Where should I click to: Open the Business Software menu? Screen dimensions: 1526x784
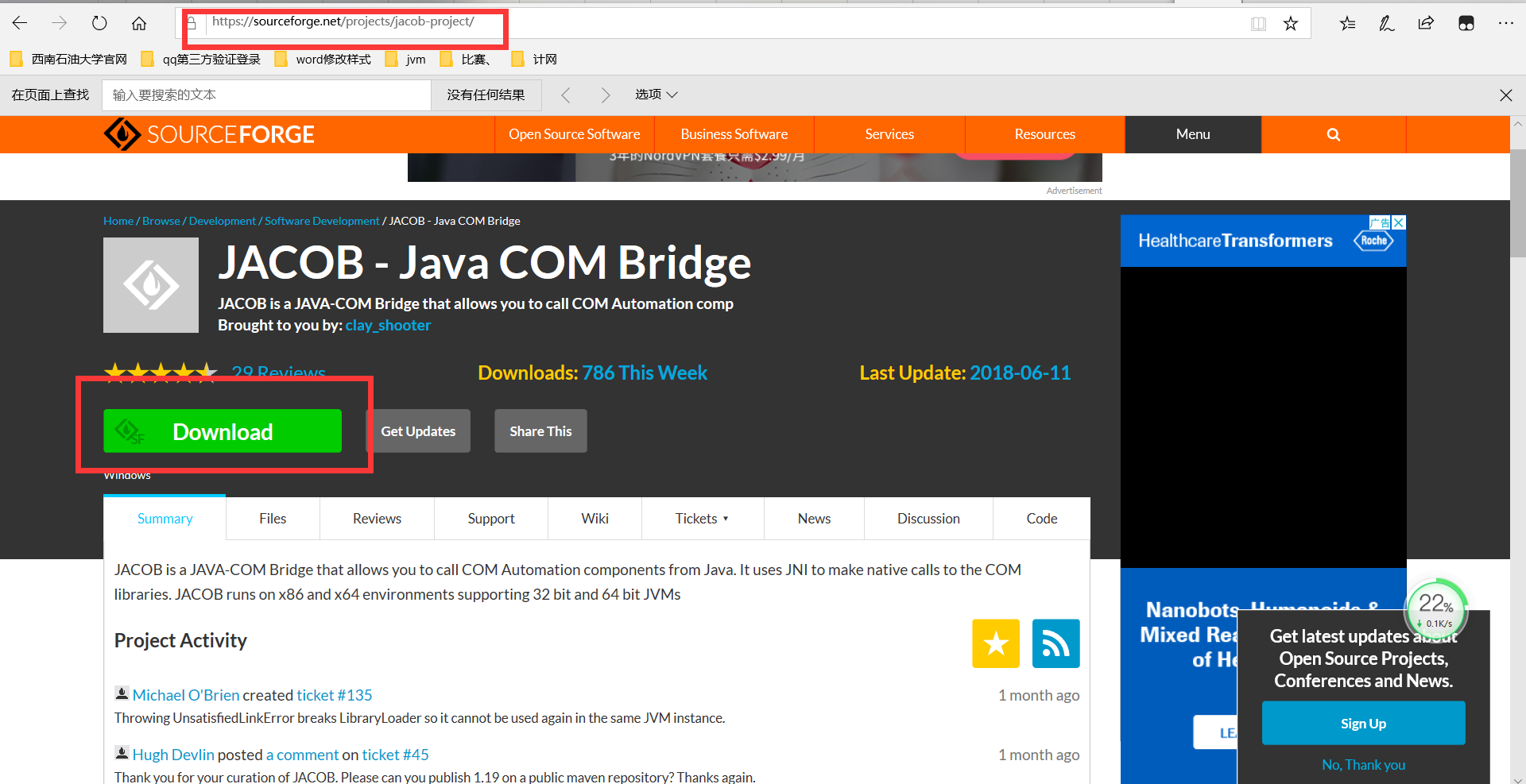(733, 134)
